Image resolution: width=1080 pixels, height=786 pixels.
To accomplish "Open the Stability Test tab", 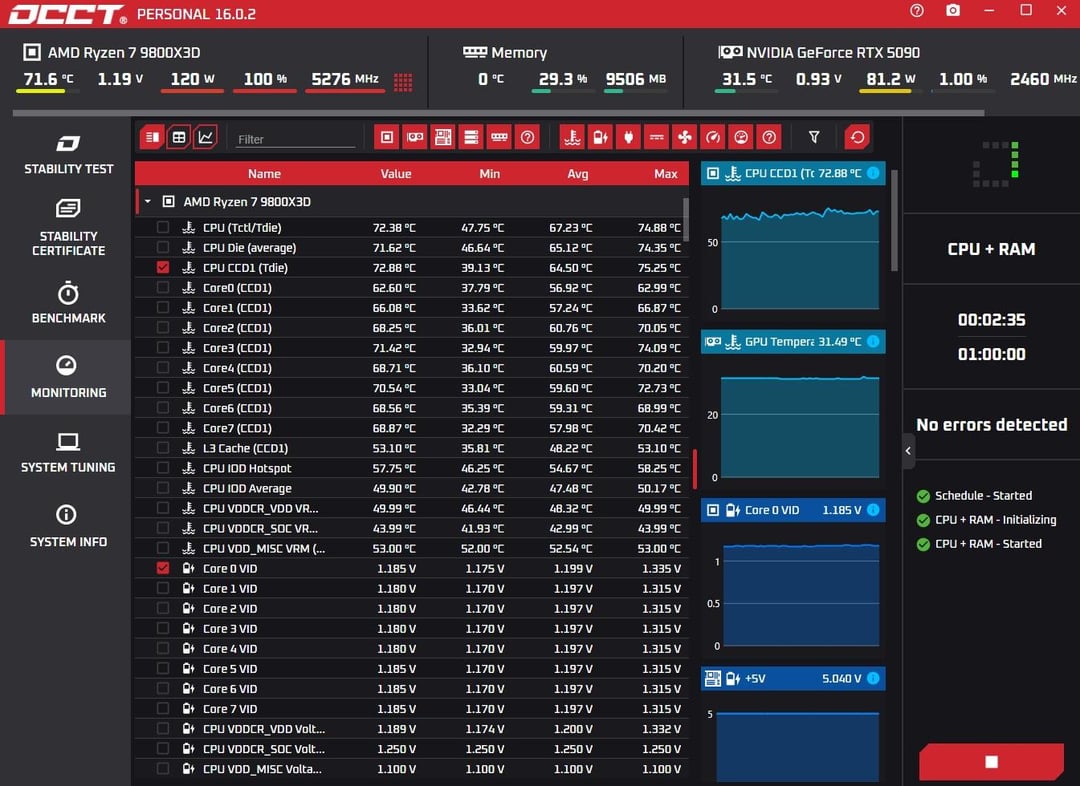I will [68, 154].
